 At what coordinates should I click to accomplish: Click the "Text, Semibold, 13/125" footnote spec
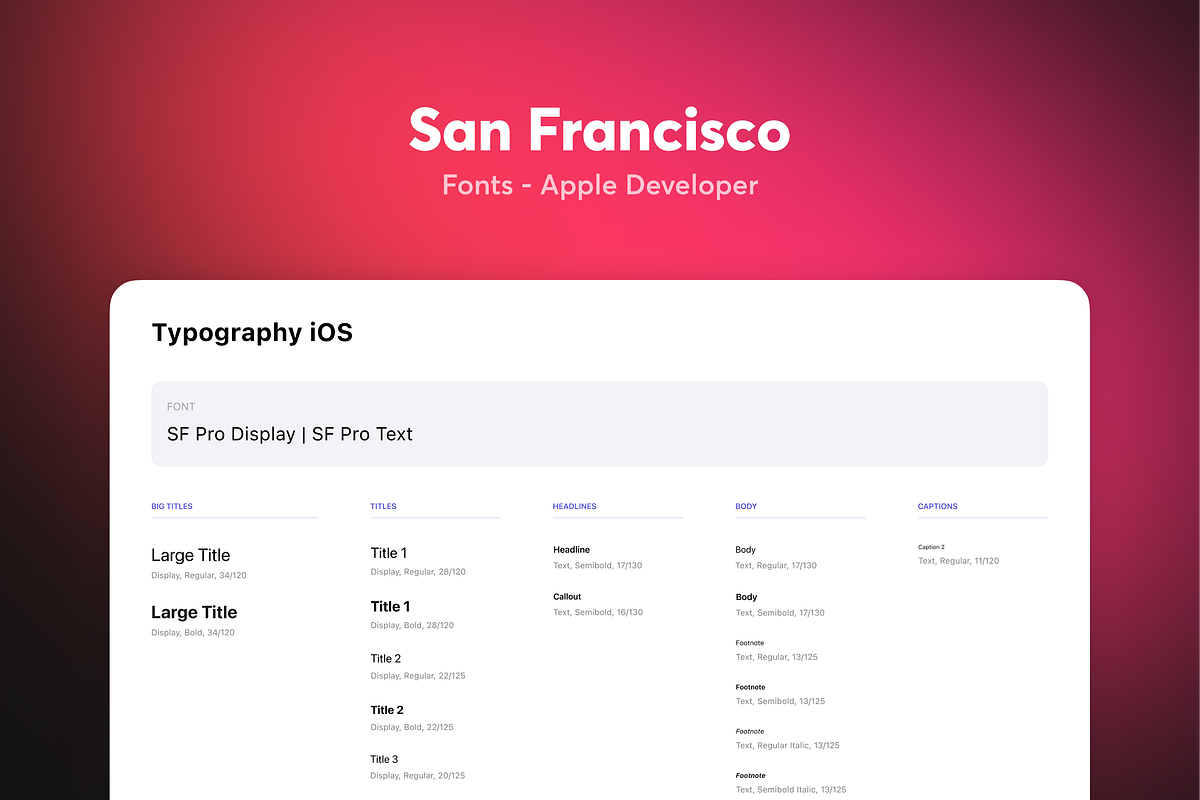tap(781, 702)
